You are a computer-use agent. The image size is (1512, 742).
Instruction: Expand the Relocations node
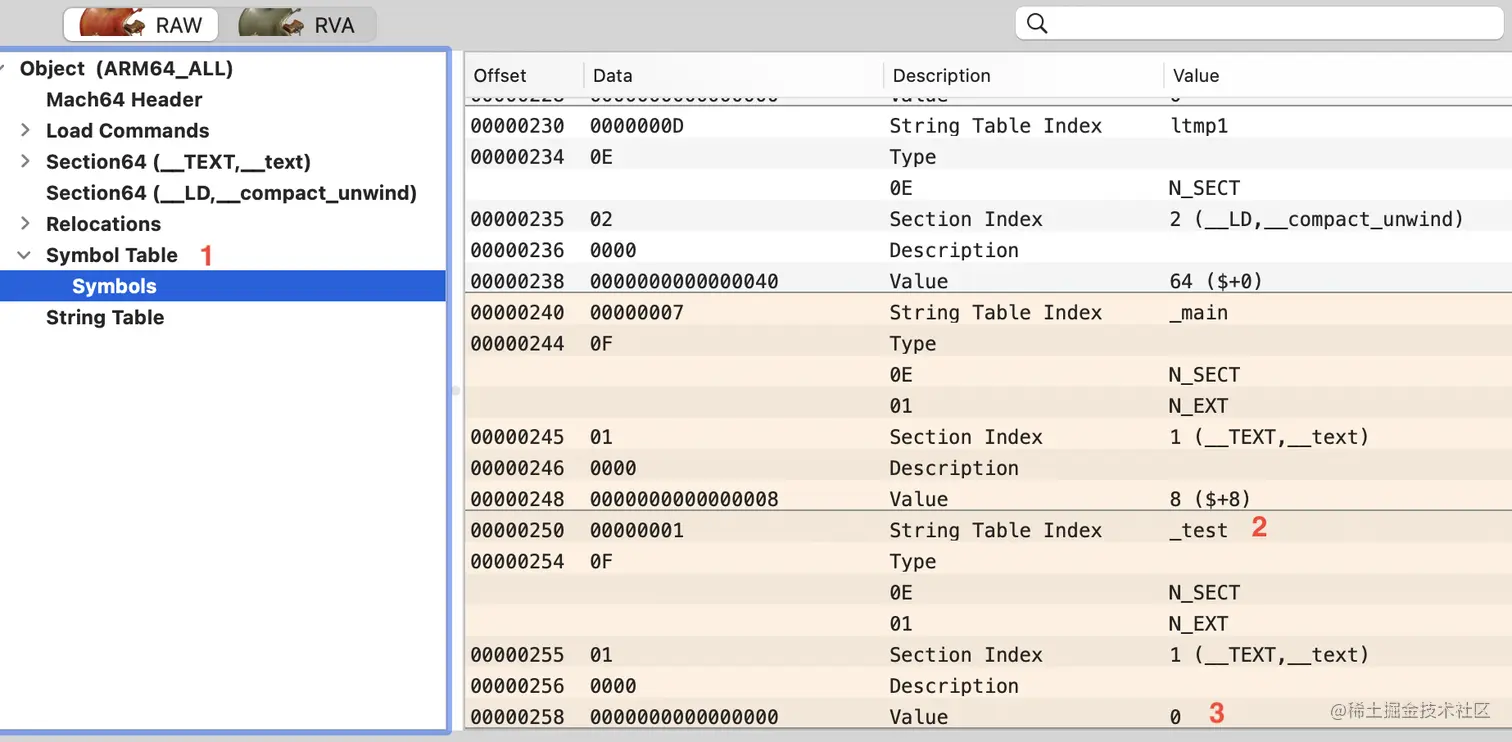[26, 224]
